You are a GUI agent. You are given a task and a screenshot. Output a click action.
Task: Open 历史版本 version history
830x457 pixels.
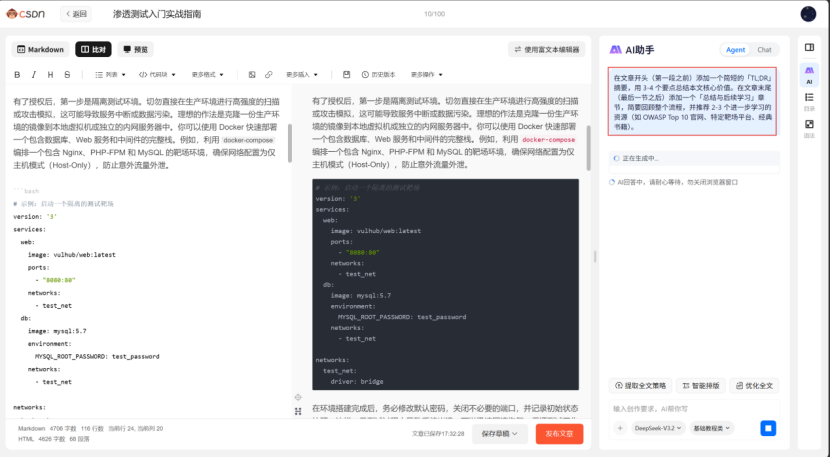tap(378, 75)
